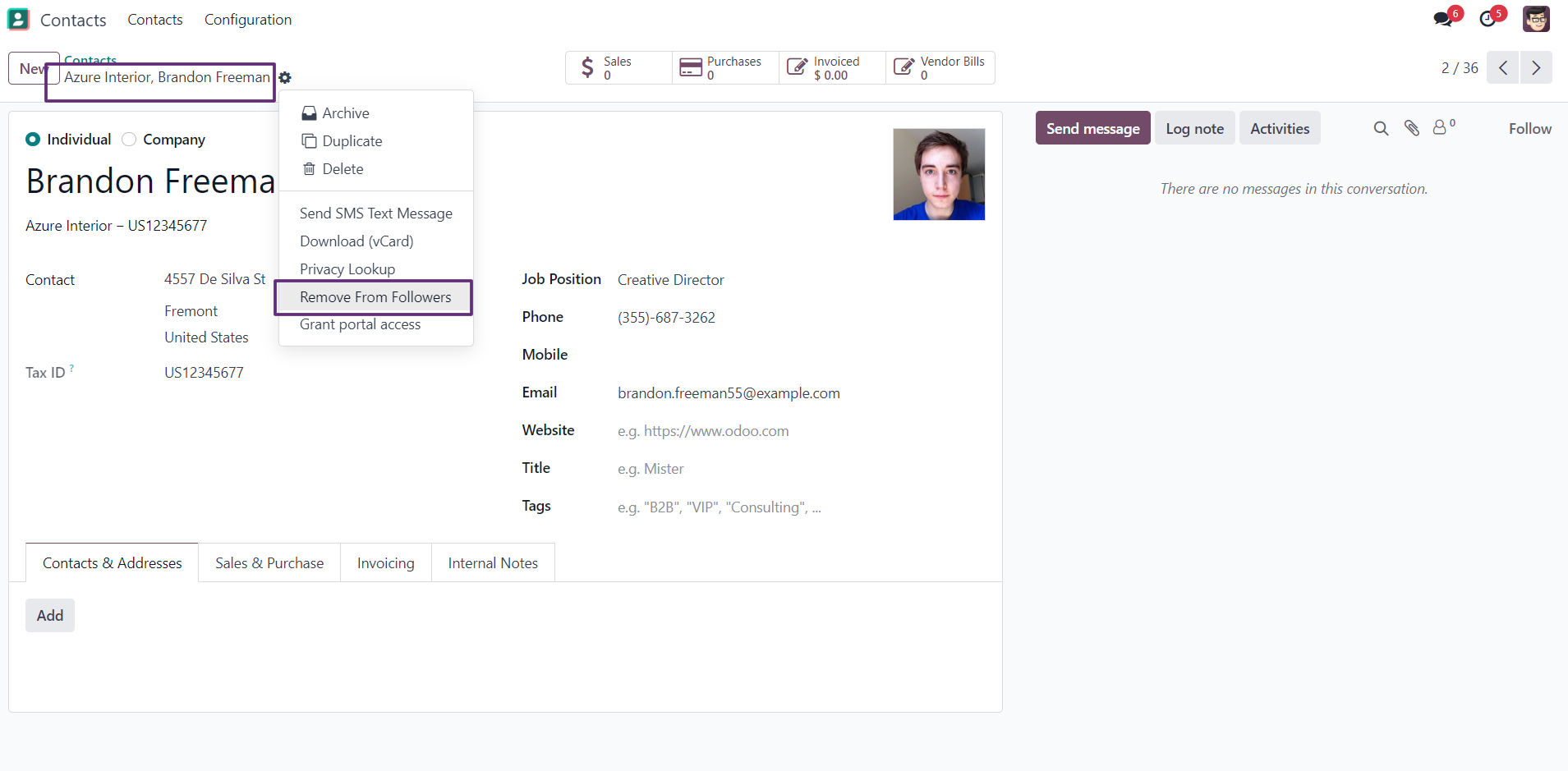Switch to Sales & Purchase tab
This screenshot has height=771, width=1568.
pos(269,563)
